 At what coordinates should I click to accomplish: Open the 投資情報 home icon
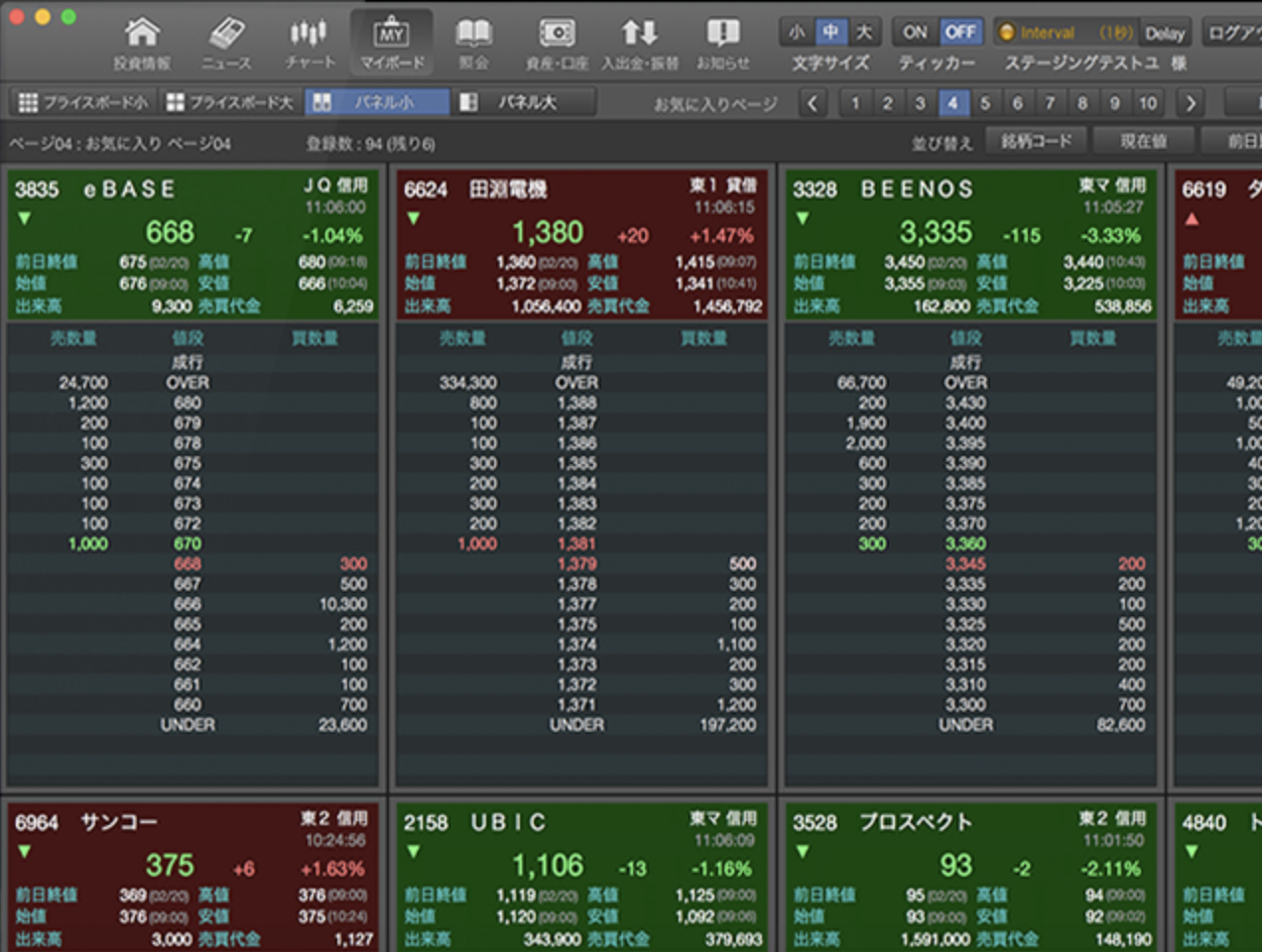click(x=142, y=43)
